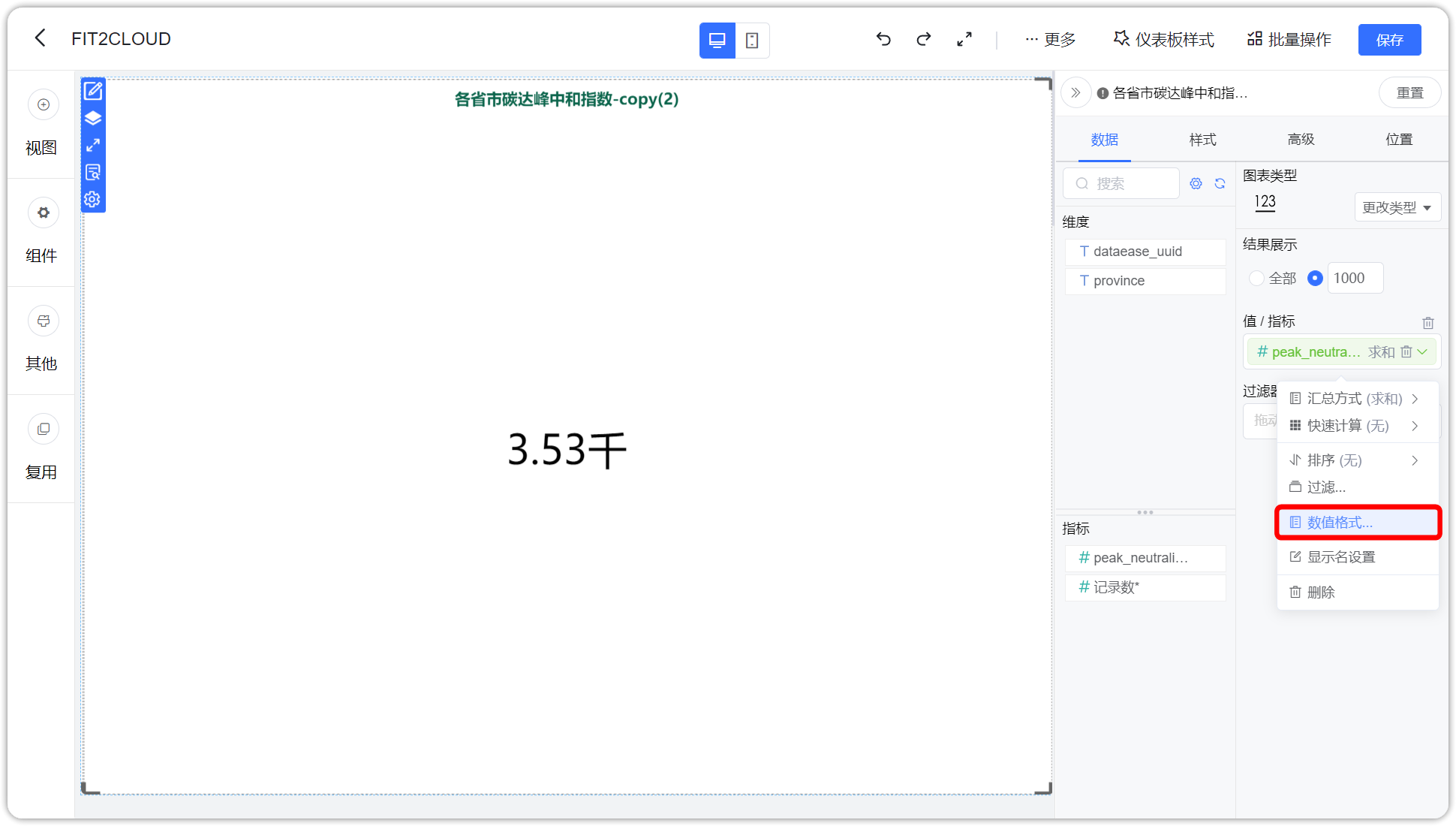This screenshot has height=826, width=1456.
Task: Click chart title 各省市碳达峰中和指数-copy(2)
Action: pos(567,99)
